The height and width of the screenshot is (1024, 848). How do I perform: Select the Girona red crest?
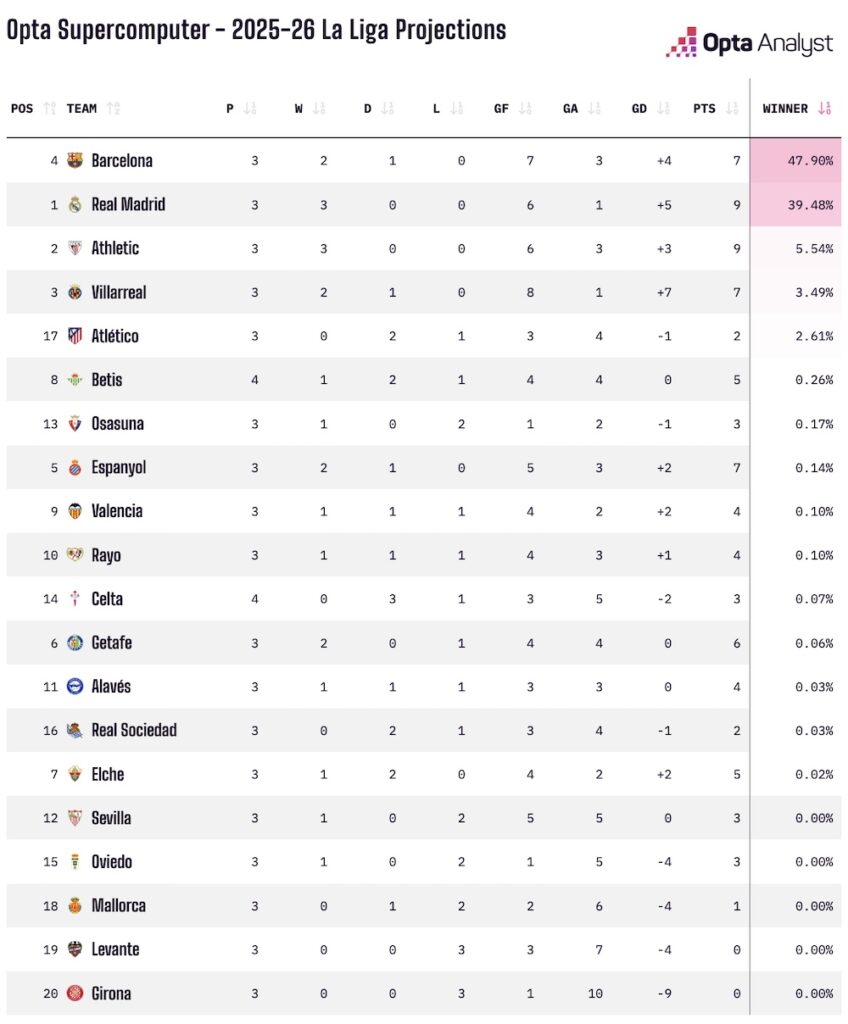pos(75,993)
